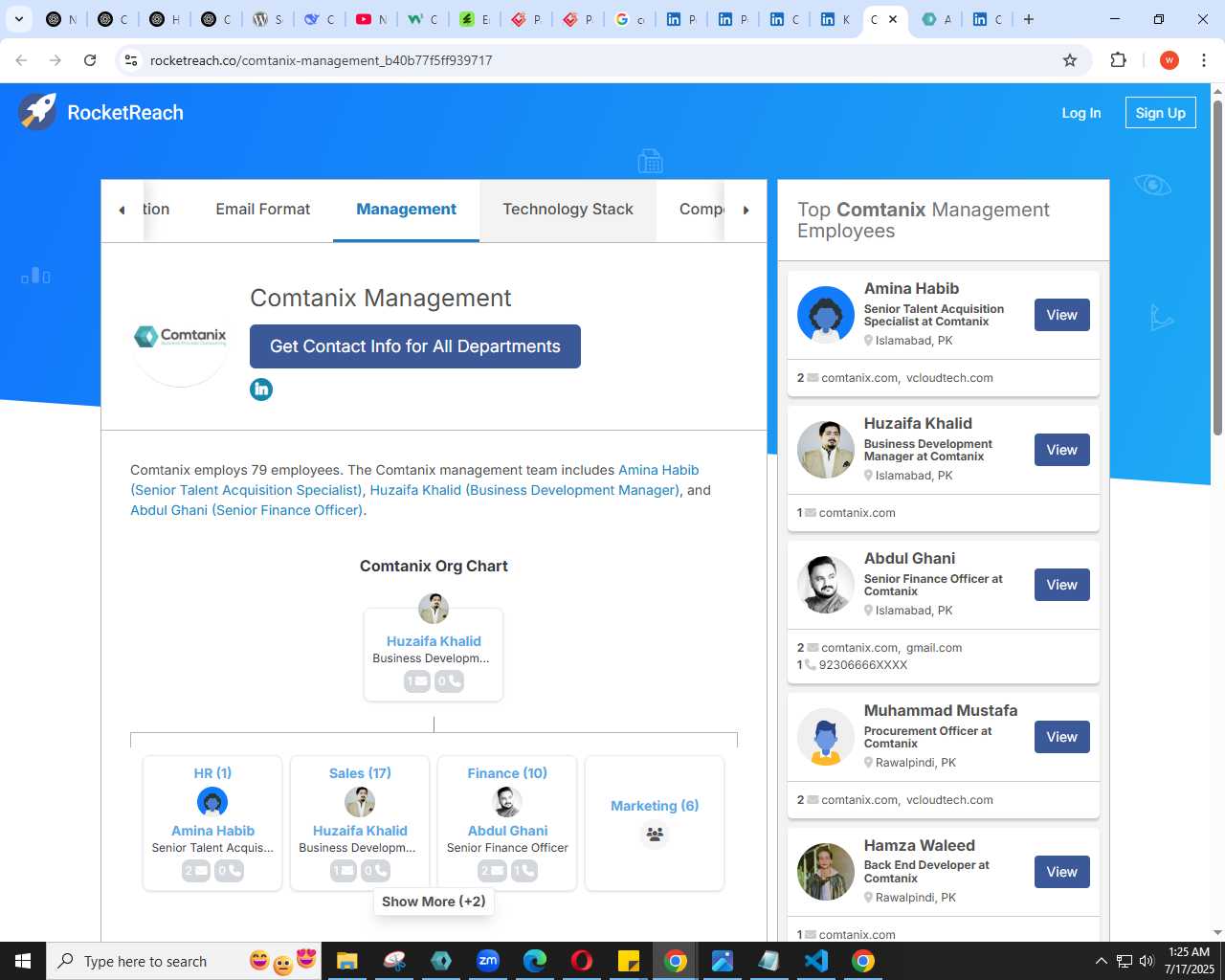
Task: Click the Comtanix company logo
Action: pyautogui.click(x=180, y=337)
